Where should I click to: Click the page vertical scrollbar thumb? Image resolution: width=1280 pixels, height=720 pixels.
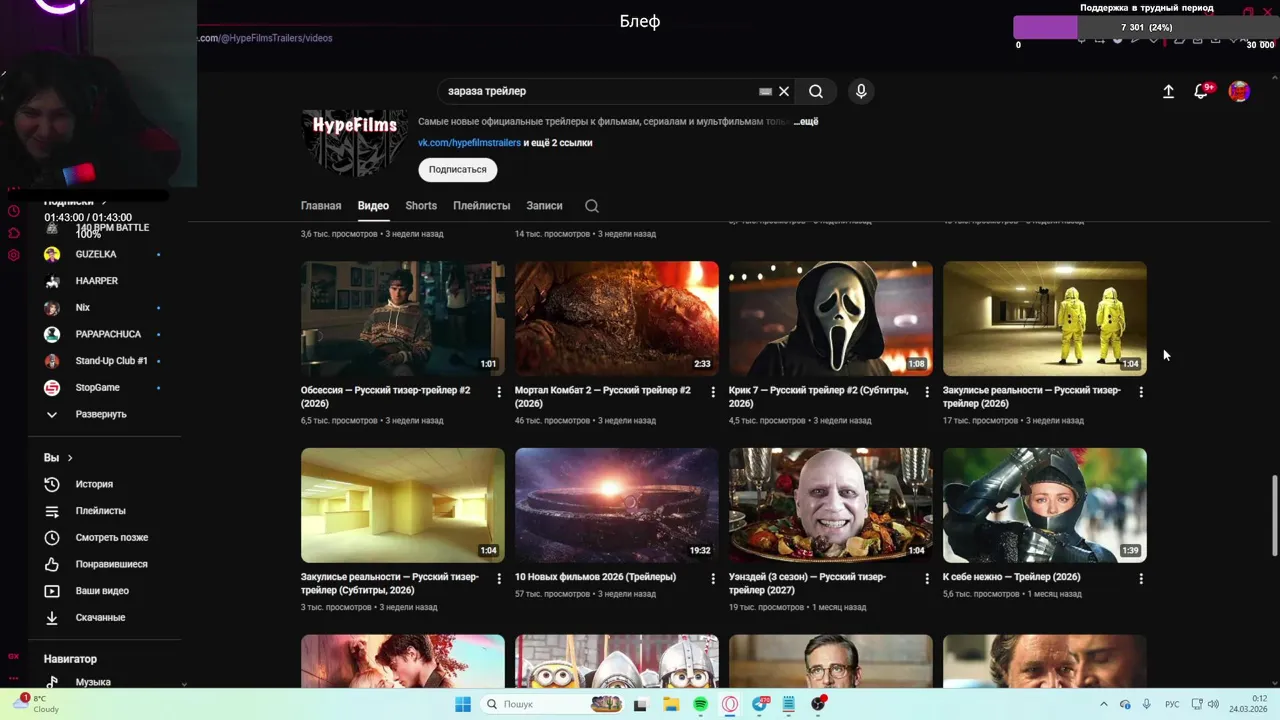1274,516
